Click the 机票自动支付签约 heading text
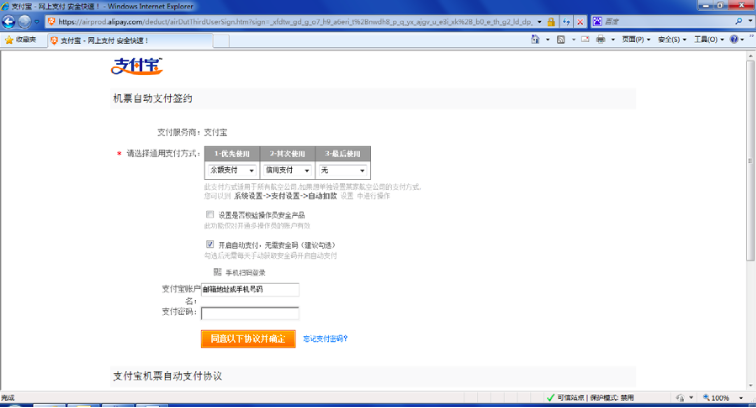 pyautogui.click(x=153, y=98)
